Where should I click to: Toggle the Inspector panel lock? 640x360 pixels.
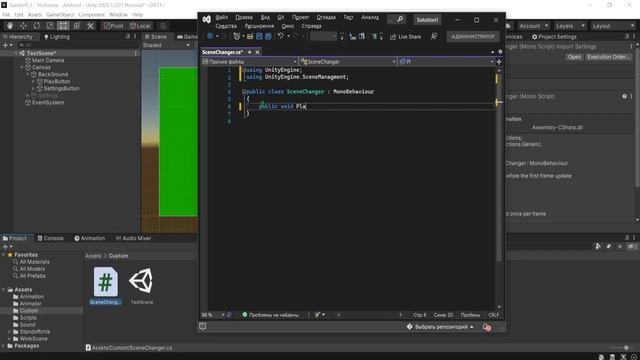tap(627, 36)
